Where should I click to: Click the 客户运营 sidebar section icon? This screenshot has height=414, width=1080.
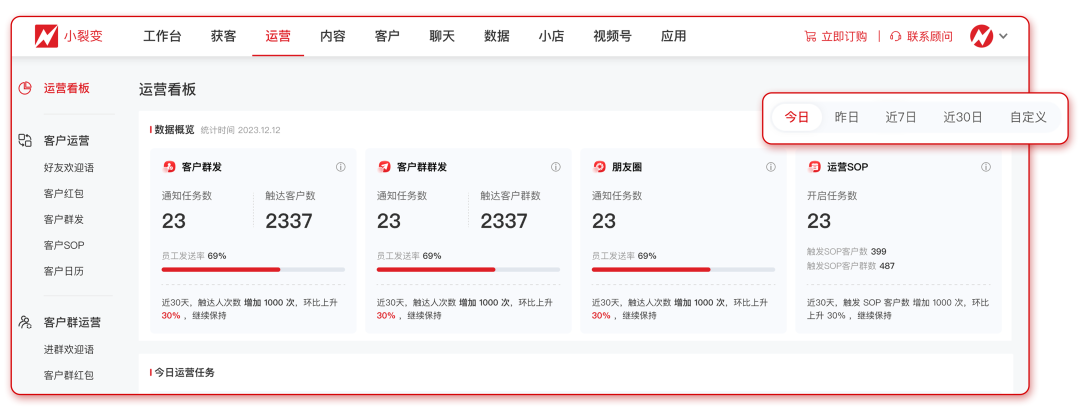pyautogui.click(x=26, y=141)
